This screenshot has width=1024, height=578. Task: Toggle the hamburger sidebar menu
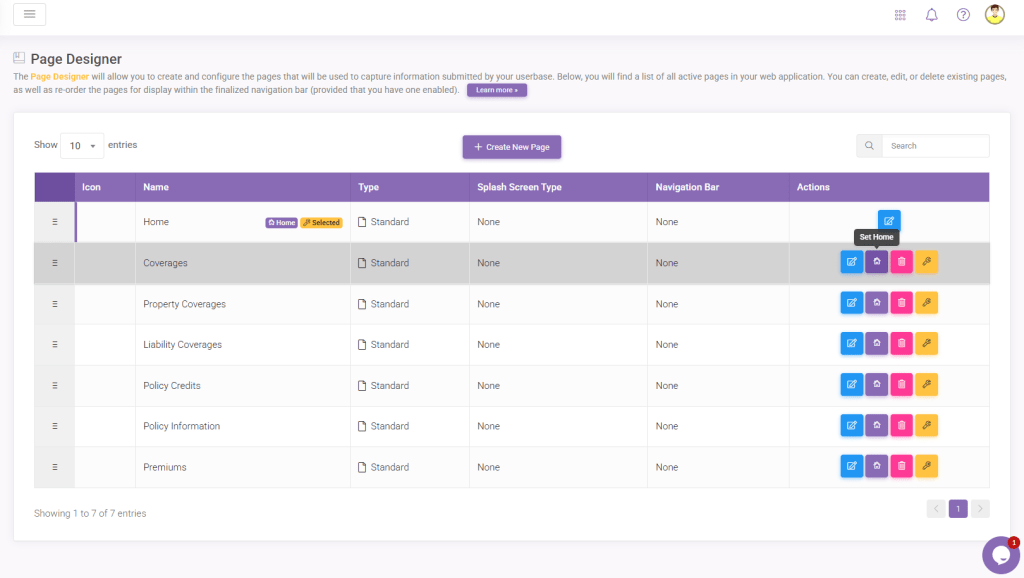click(29, 14)
